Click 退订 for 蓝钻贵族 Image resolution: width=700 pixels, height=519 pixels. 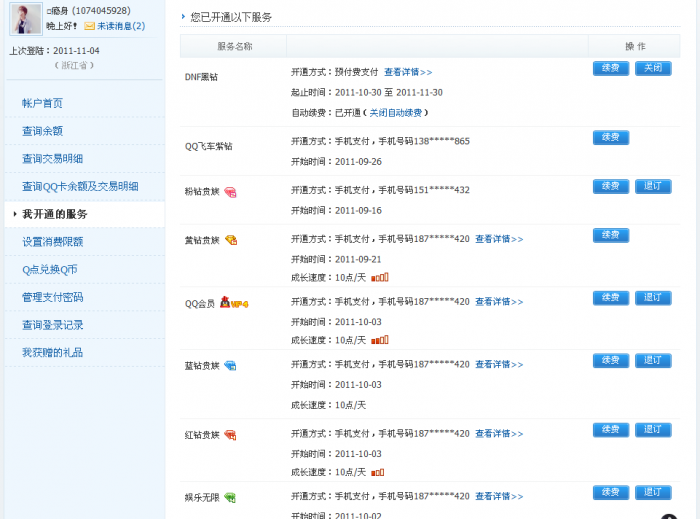(653, 361)
